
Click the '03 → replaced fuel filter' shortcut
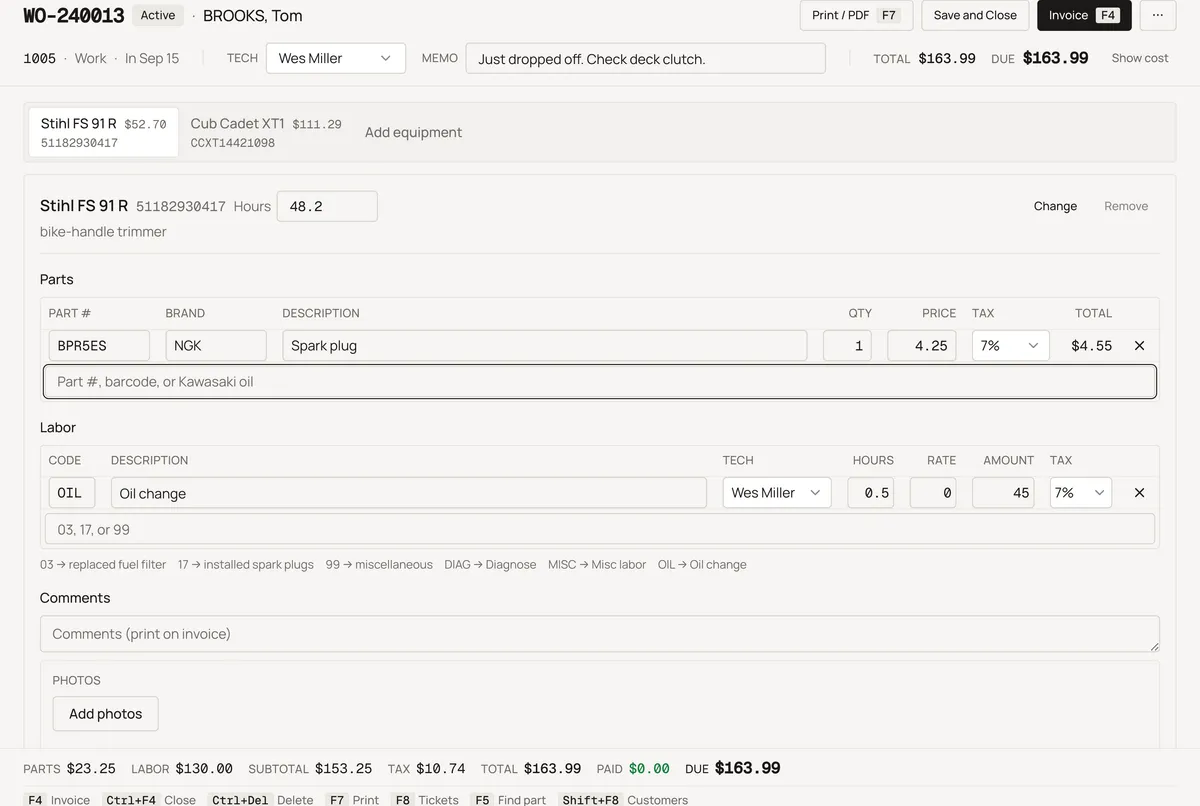click(x=103, y=565)
